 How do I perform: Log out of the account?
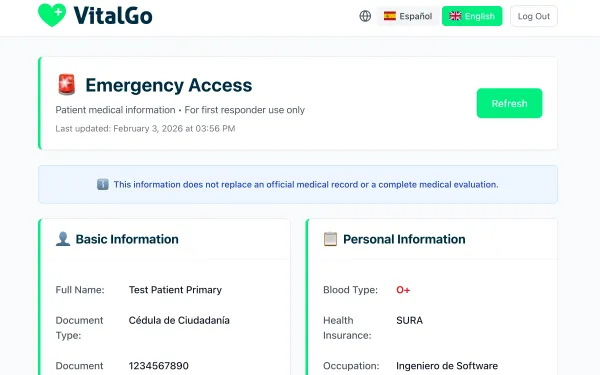(533, 16)
